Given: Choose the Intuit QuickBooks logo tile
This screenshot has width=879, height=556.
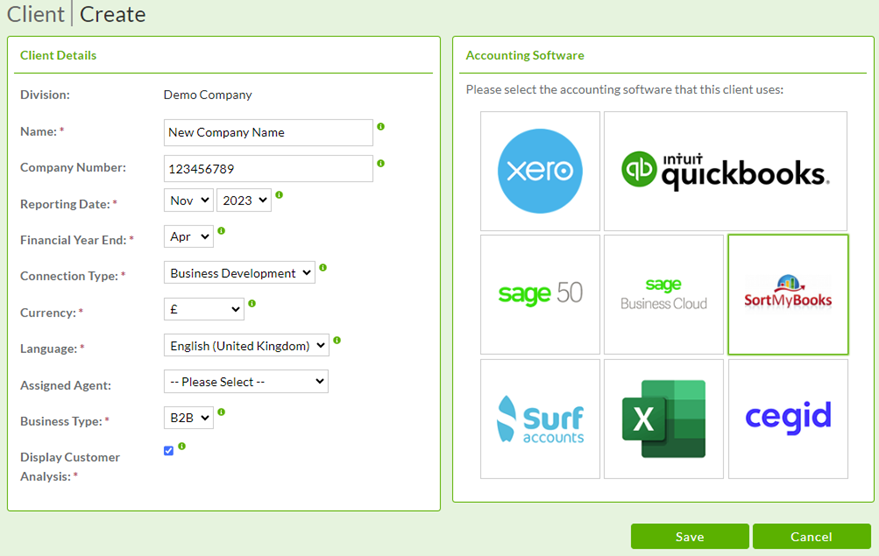Looking at the screenshot, I should tap(725, 171).
